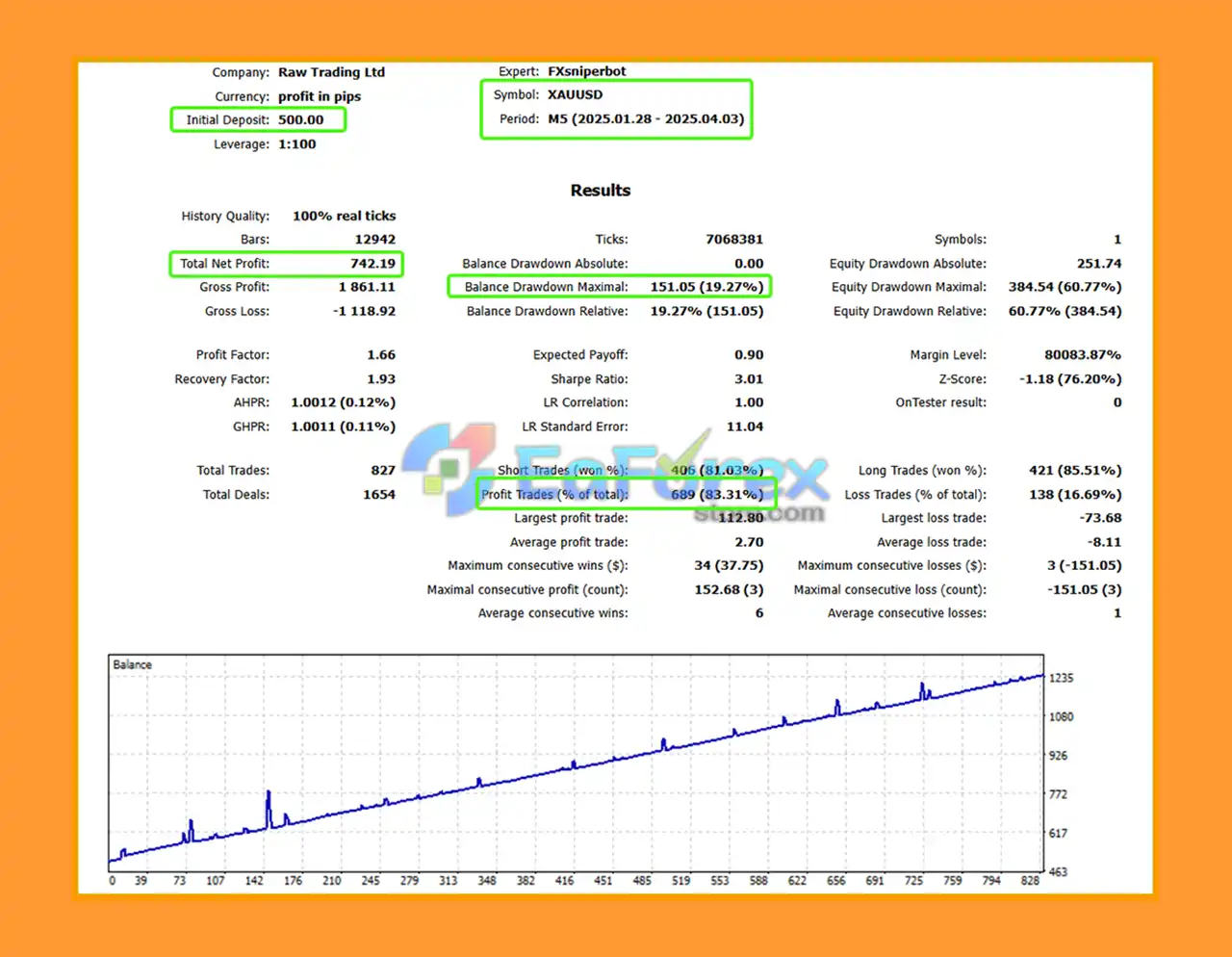Click Equity Drawdown Absolute value 251.74

click(x=1099, y=264)
